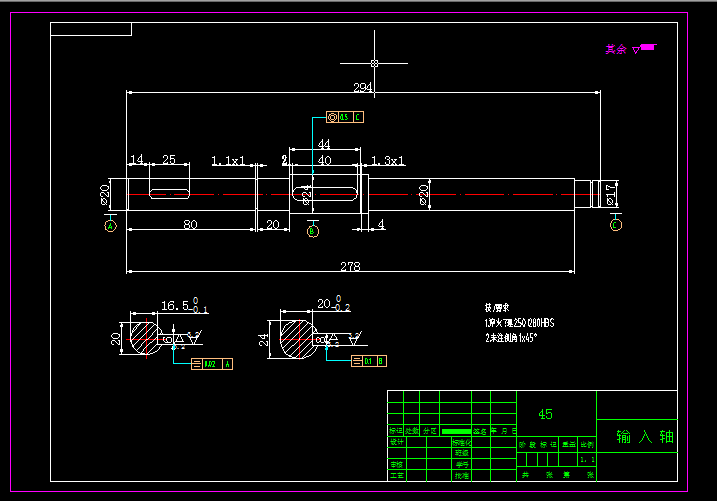Select the 1x45° chamfer note

point(511,337)
